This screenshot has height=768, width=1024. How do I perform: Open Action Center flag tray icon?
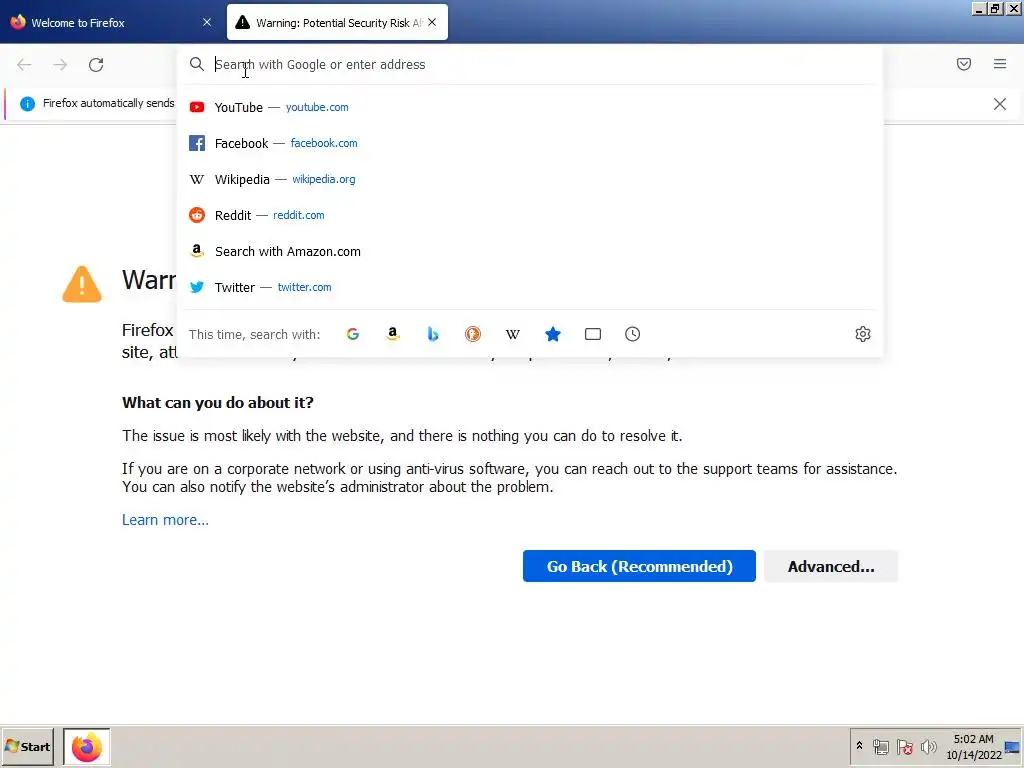tap(904, 746)
